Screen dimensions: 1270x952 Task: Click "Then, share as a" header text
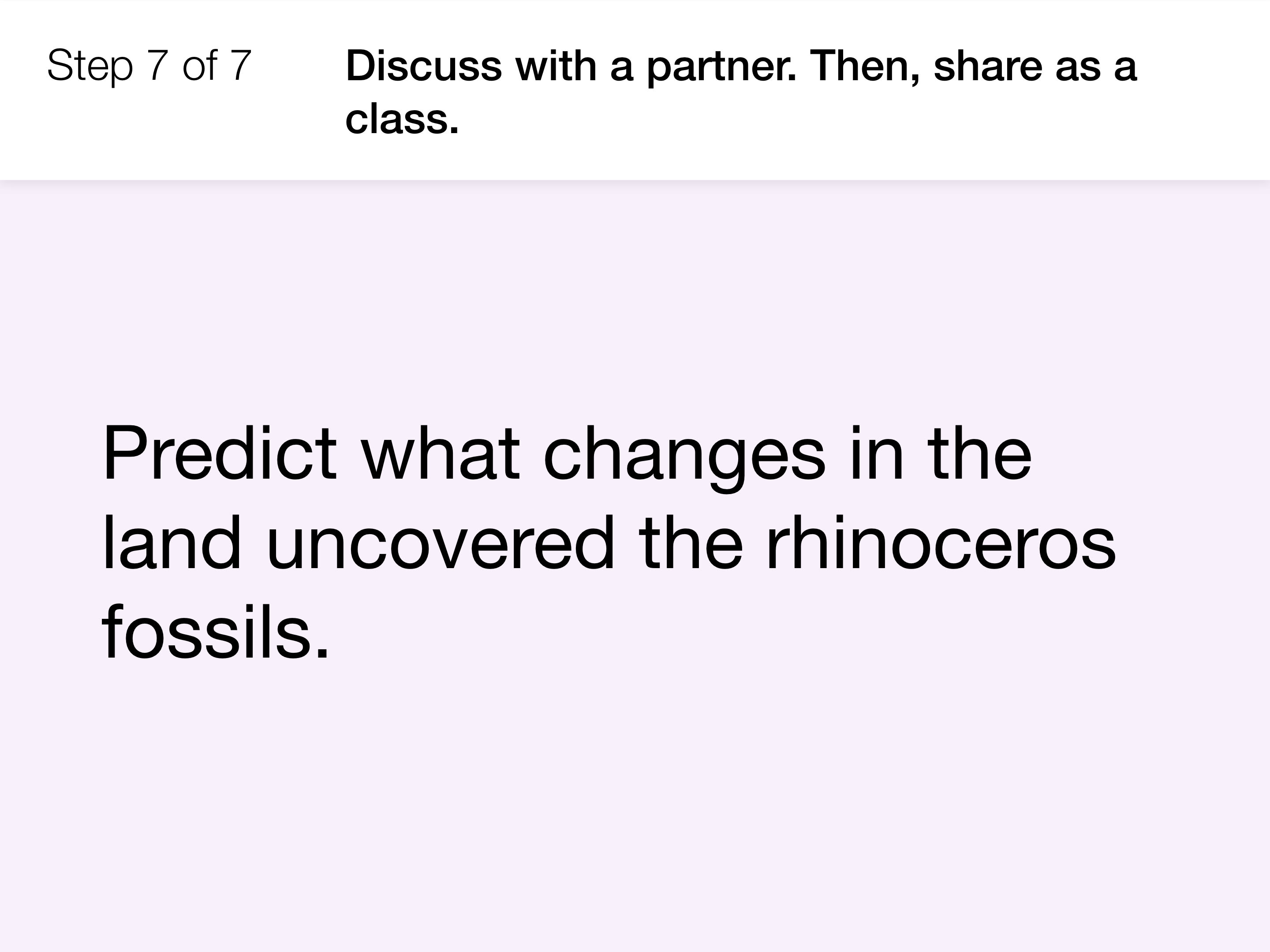(x=973, y=66)
